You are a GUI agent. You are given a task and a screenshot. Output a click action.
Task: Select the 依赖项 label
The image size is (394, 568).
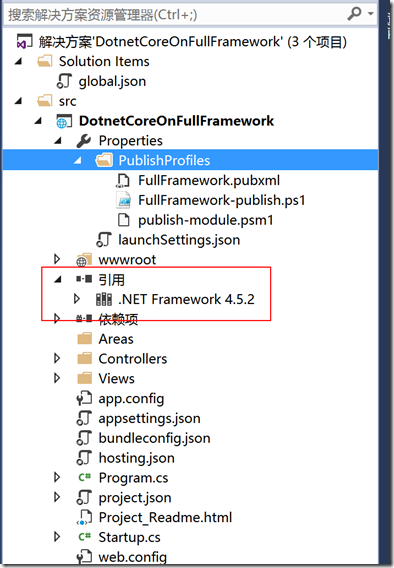118,319
